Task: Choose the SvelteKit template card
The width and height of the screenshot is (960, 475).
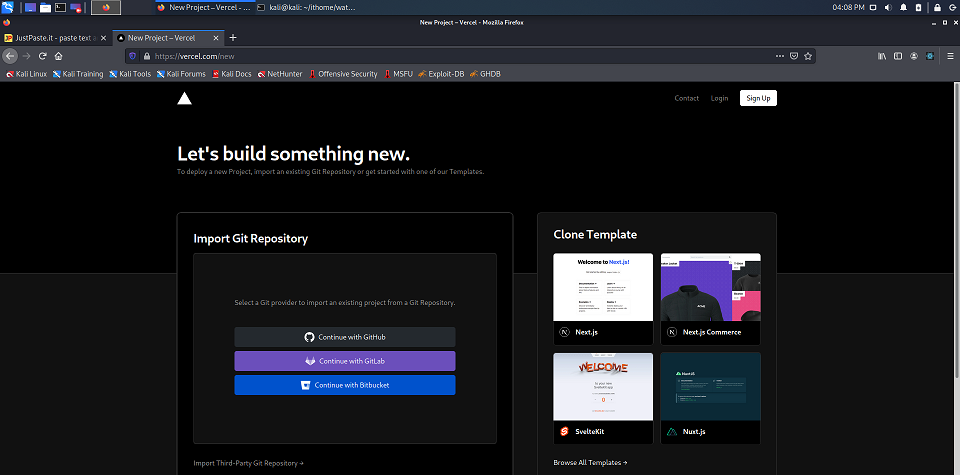Action: [603, 398]
